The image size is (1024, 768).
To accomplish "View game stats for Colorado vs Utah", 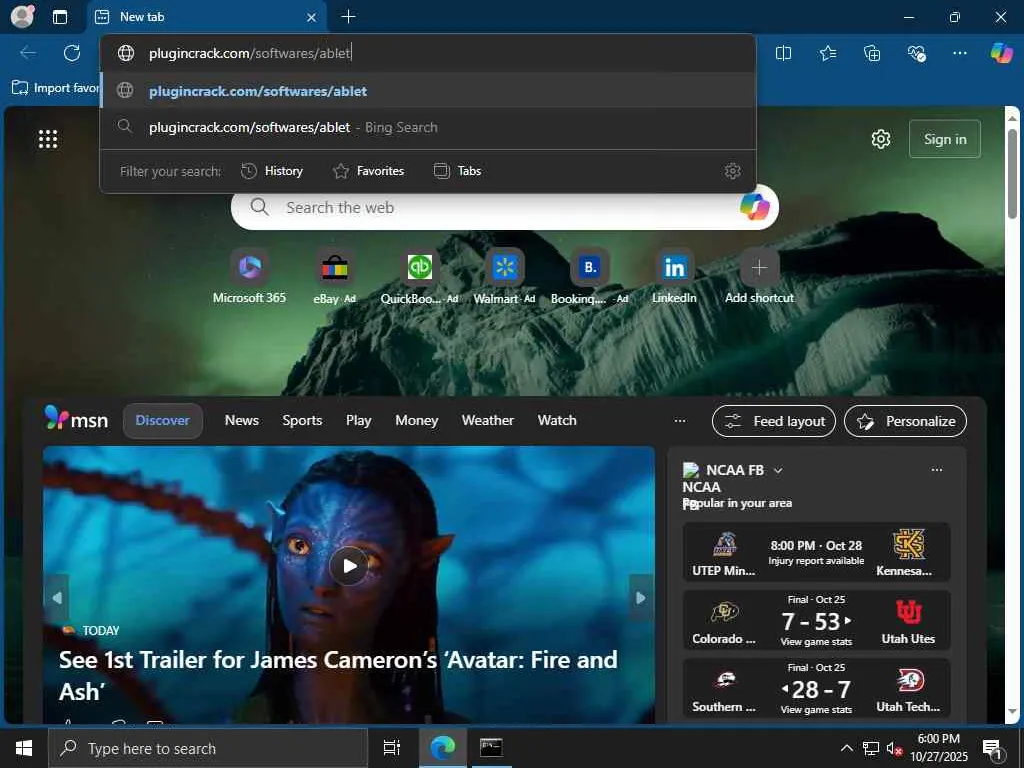I will pos(816,642).
